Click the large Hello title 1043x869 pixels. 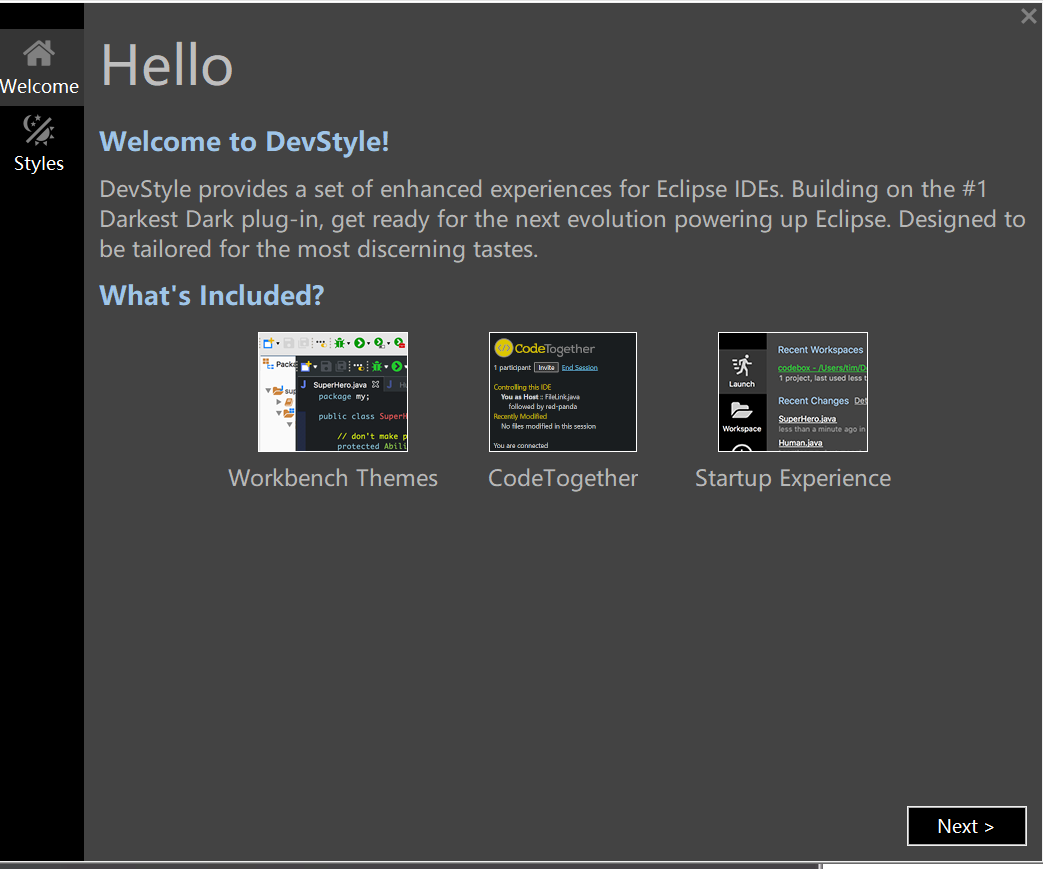167,65
